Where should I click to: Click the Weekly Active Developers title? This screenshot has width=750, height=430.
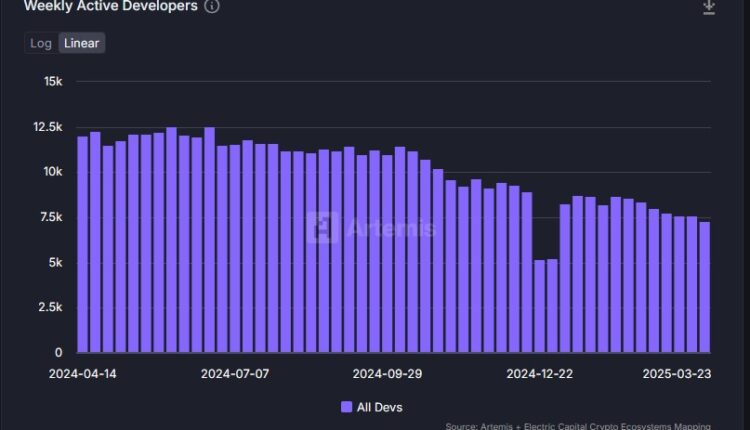110,6
